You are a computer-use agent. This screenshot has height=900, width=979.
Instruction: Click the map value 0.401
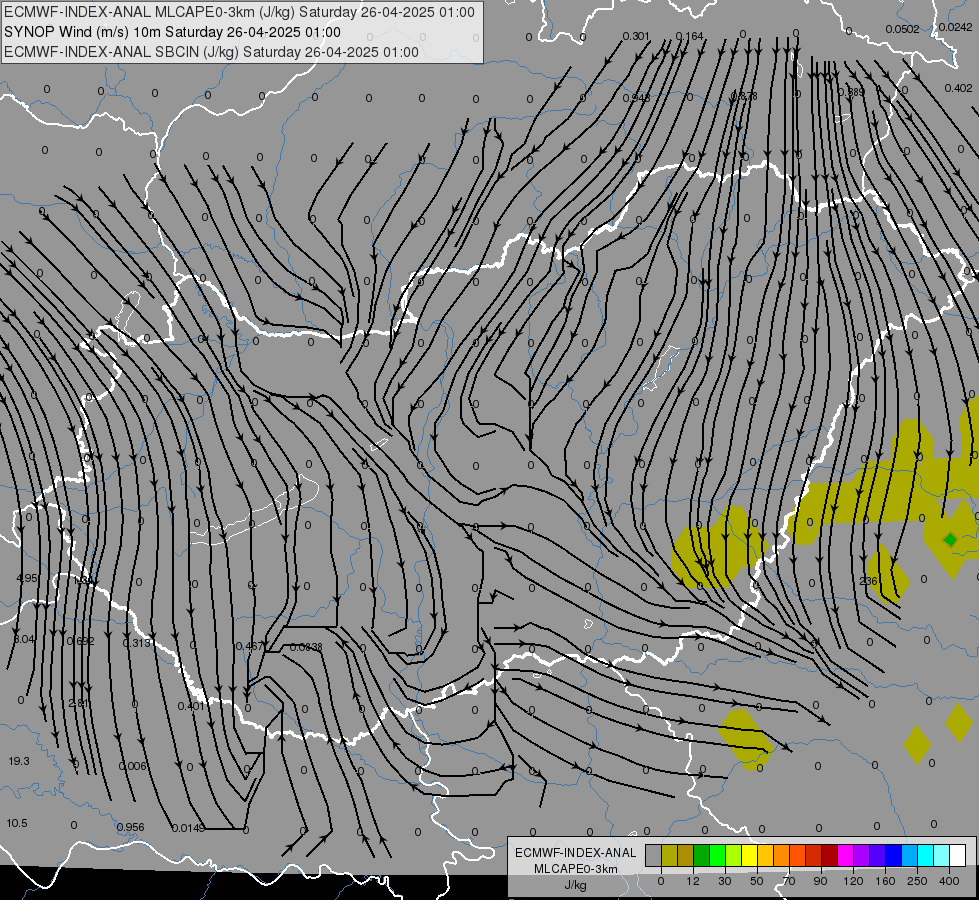pos(191,706)
